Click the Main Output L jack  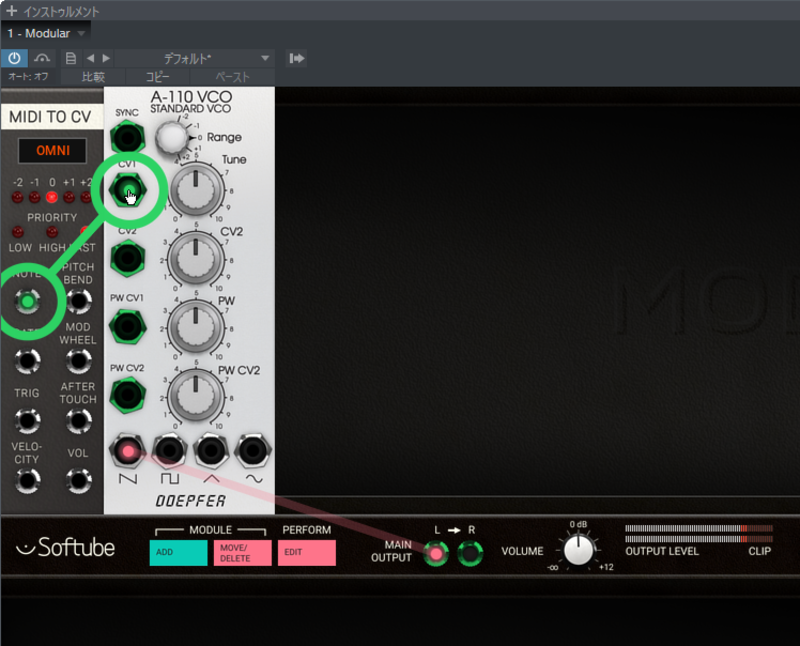[436, 553]
